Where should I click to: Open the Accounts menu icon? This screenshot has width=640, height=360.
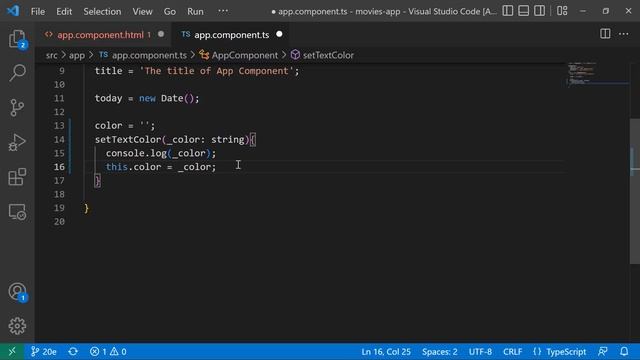[17, 292]
